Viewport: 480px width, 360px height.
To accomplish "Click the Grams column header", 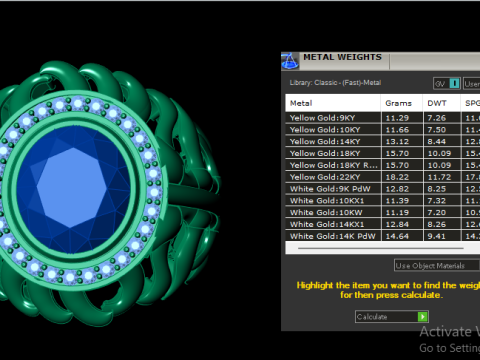I will tap(401, 103).
